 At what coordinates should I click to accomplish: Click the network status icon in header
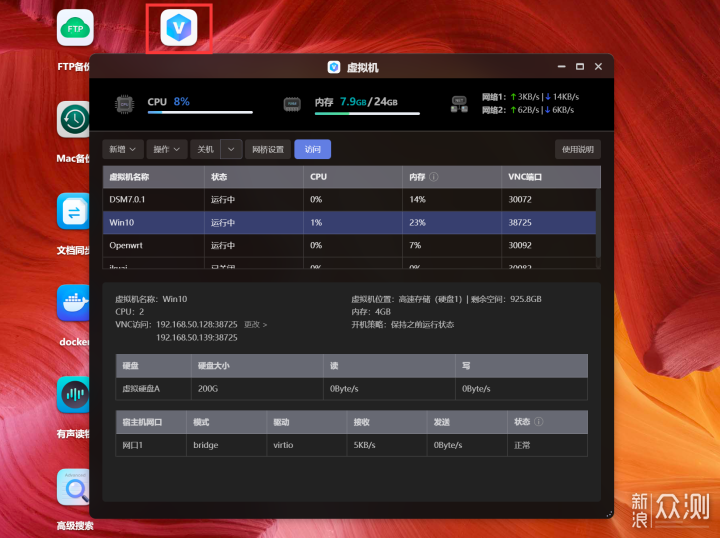pos(460,102)
